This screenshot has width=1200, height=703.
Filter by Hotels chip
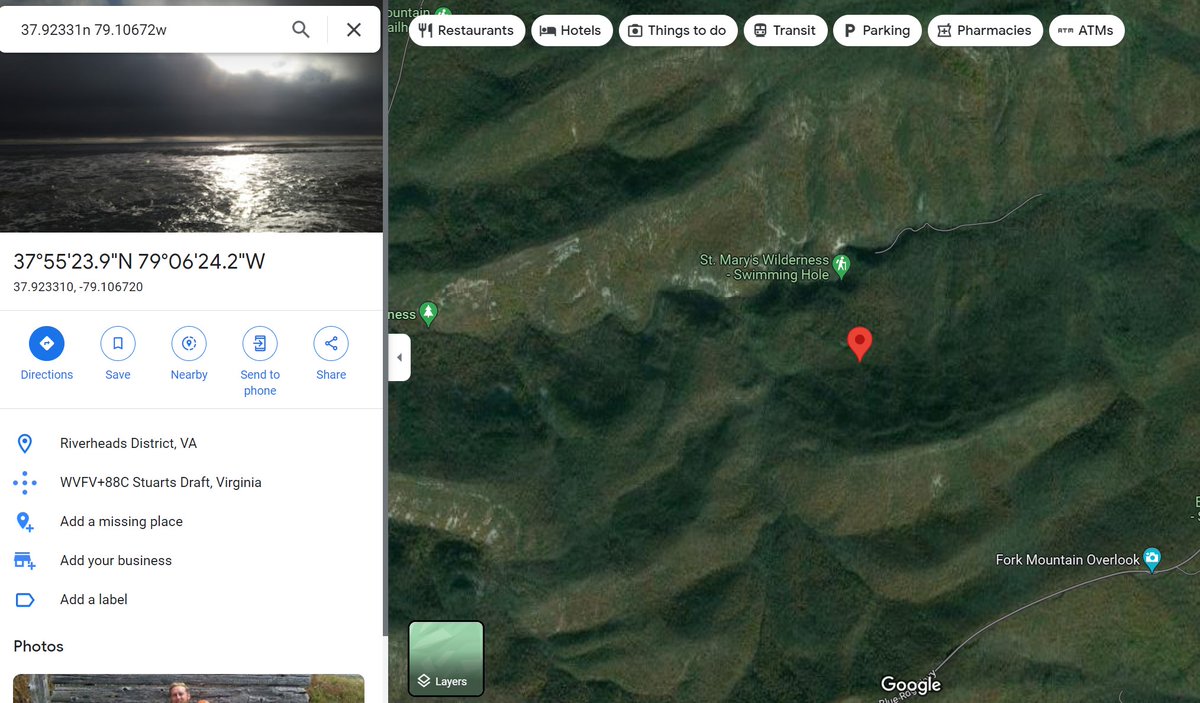click(x=571, y=31)
